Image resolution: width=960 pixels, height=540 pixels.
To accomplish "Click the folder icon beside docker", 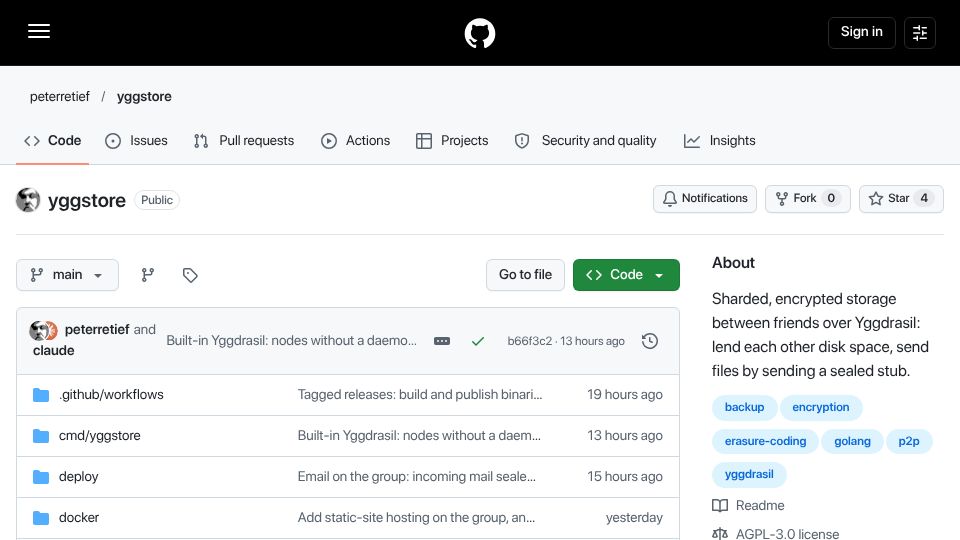I will point(41,518).
